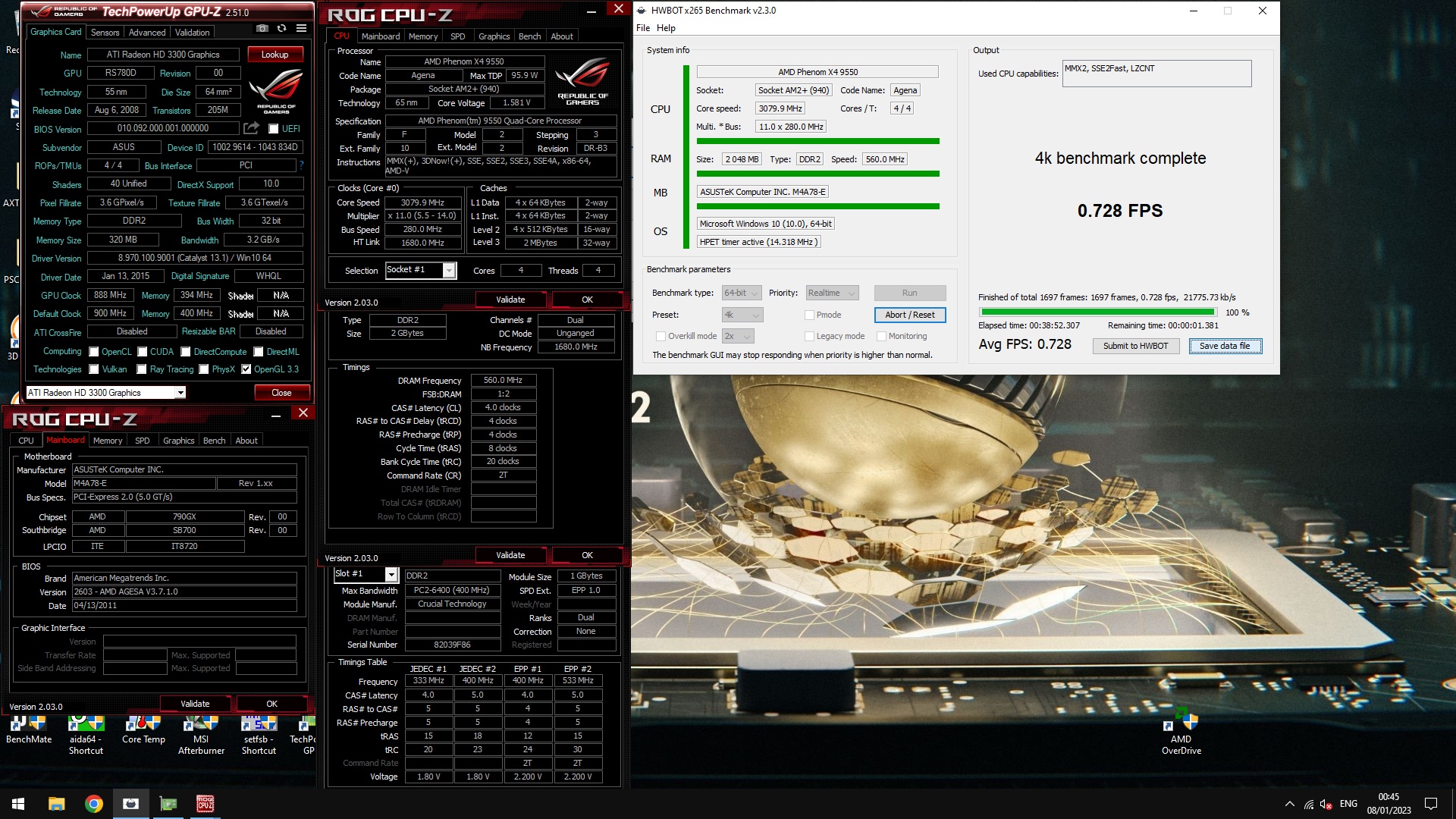Open the Help menu in HWBOT x265
The height and width of the screenshot is (819, 1456).
(x=666, y=28)
